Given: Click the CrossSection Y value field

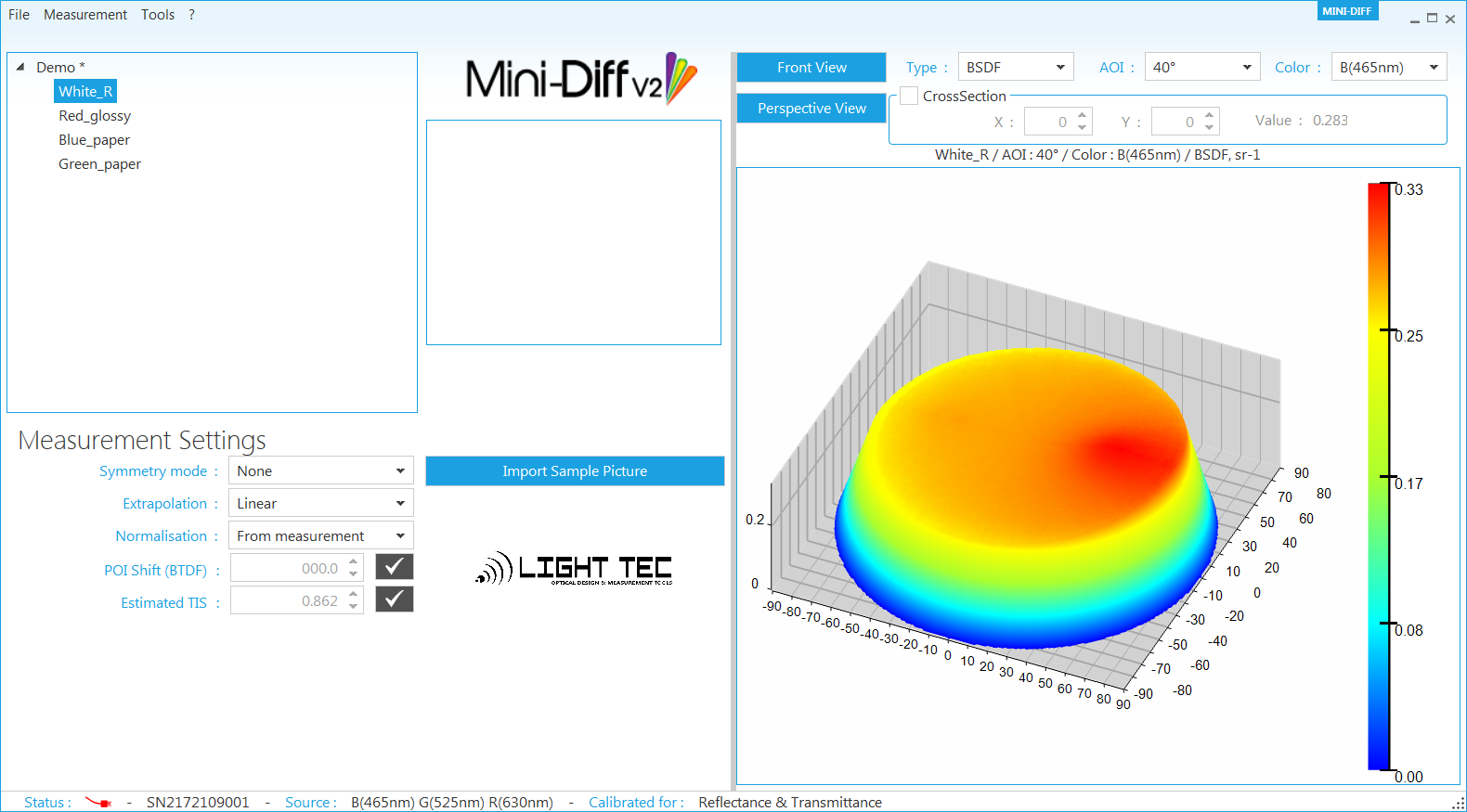Looking at the screenshot, I should [1176, 122].
